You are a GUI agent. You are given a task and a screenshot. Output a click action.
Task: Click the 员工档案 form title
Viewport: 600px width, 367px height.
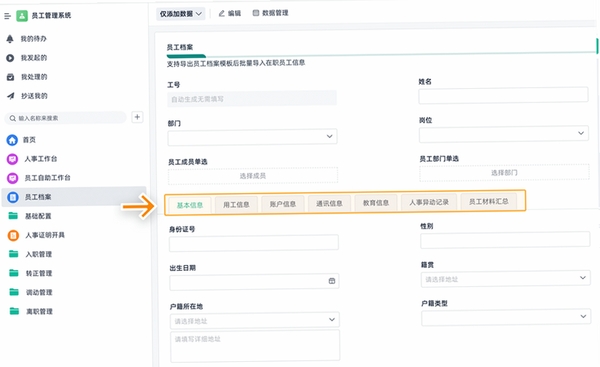click(x=180, y=47)
